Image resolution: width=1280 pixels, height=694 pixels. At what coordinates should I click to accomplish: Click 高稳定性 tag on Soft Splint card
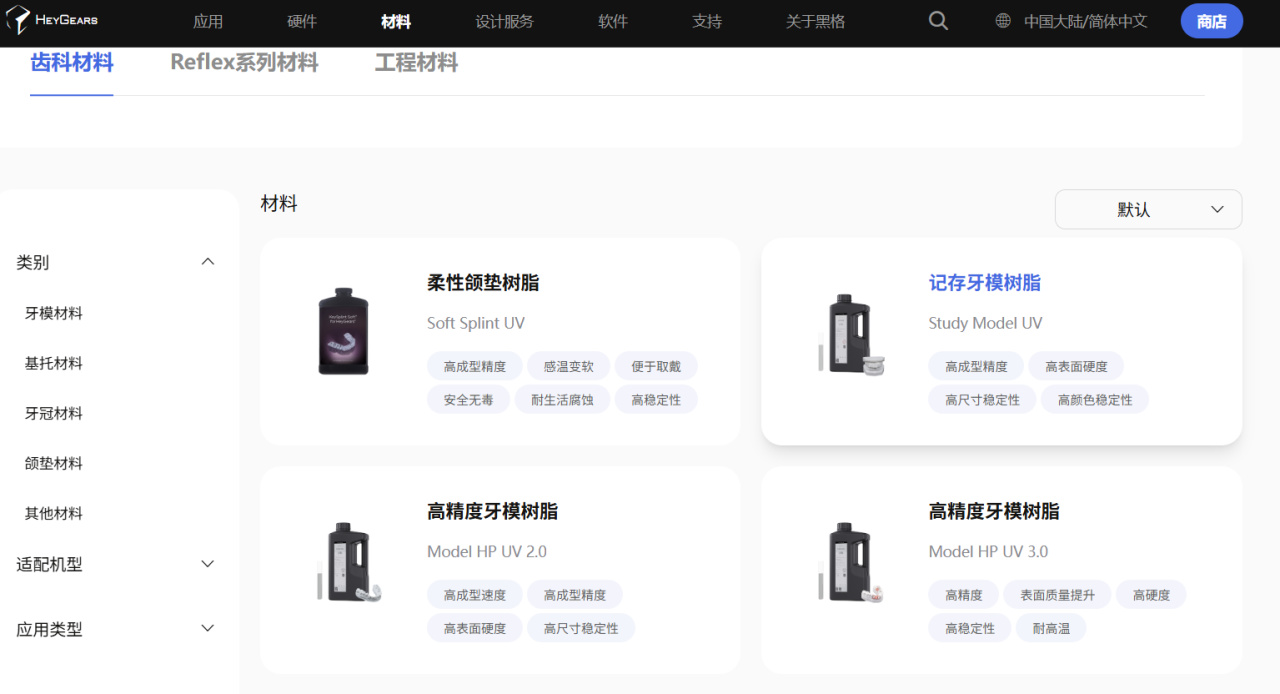[x=656, y=400]
